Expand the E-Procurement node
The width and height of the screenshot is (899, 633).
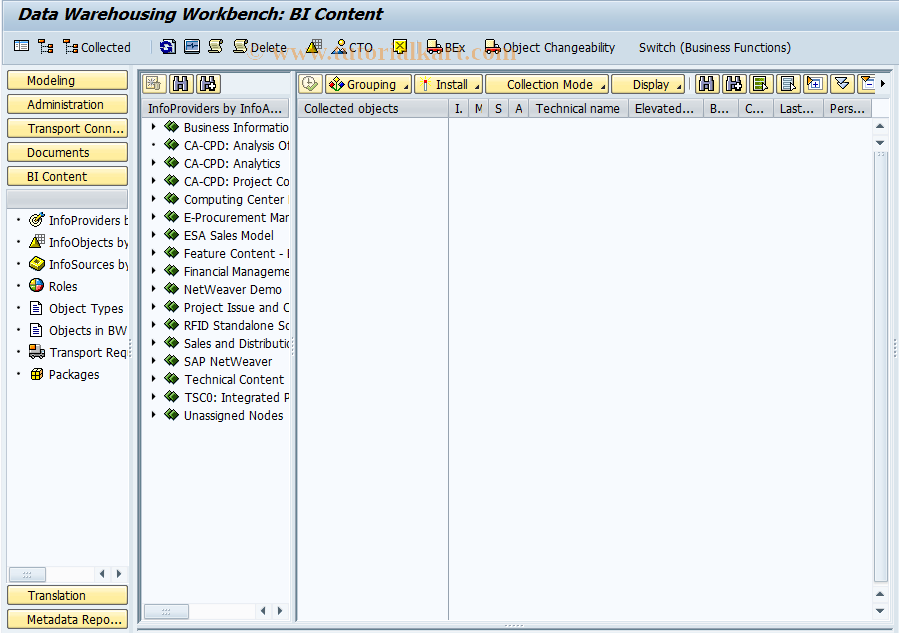[153, 217]
